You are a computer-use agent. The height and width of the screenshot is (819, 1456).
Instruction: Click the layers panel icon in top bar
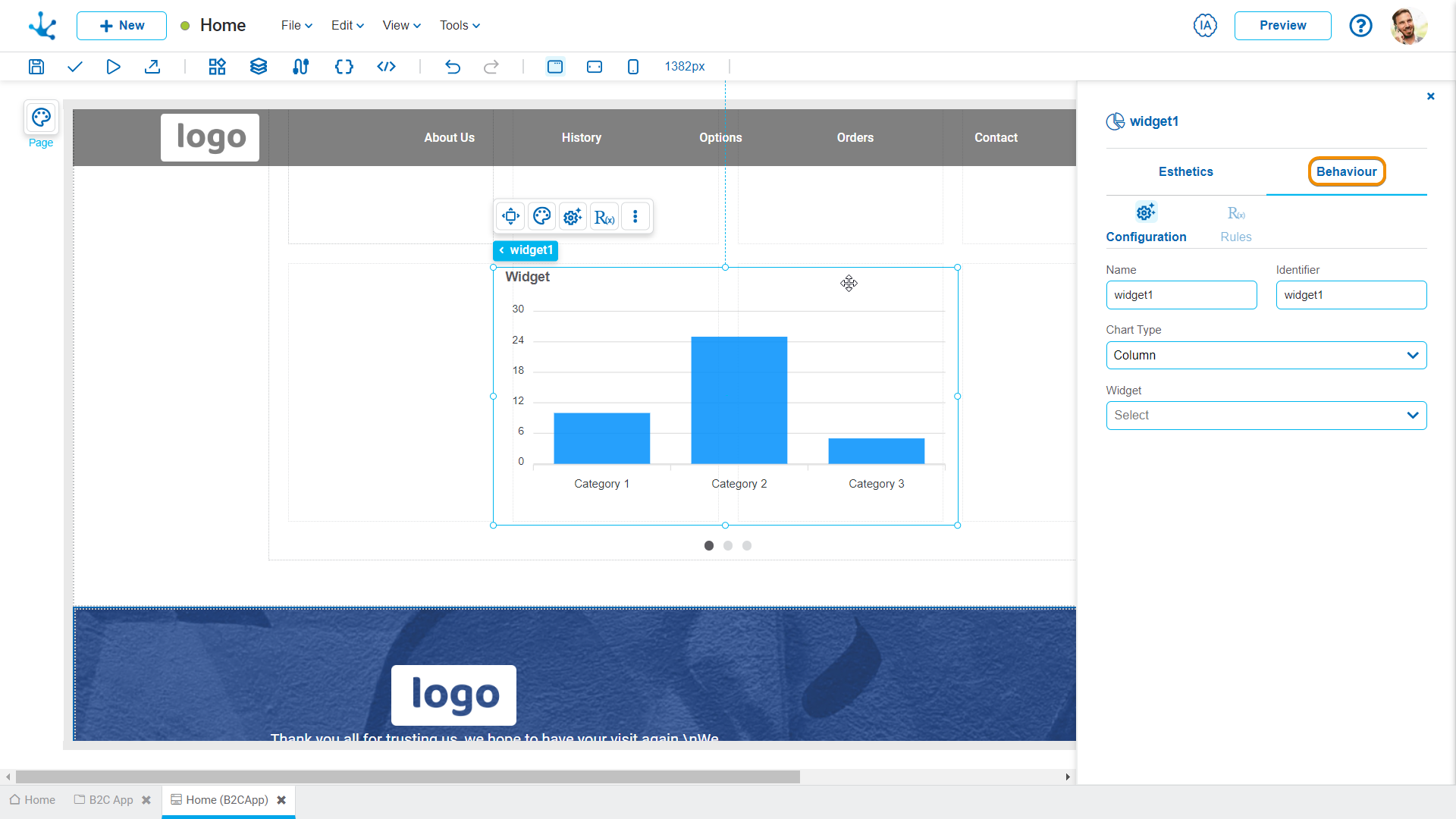click(x=258, y=66)
